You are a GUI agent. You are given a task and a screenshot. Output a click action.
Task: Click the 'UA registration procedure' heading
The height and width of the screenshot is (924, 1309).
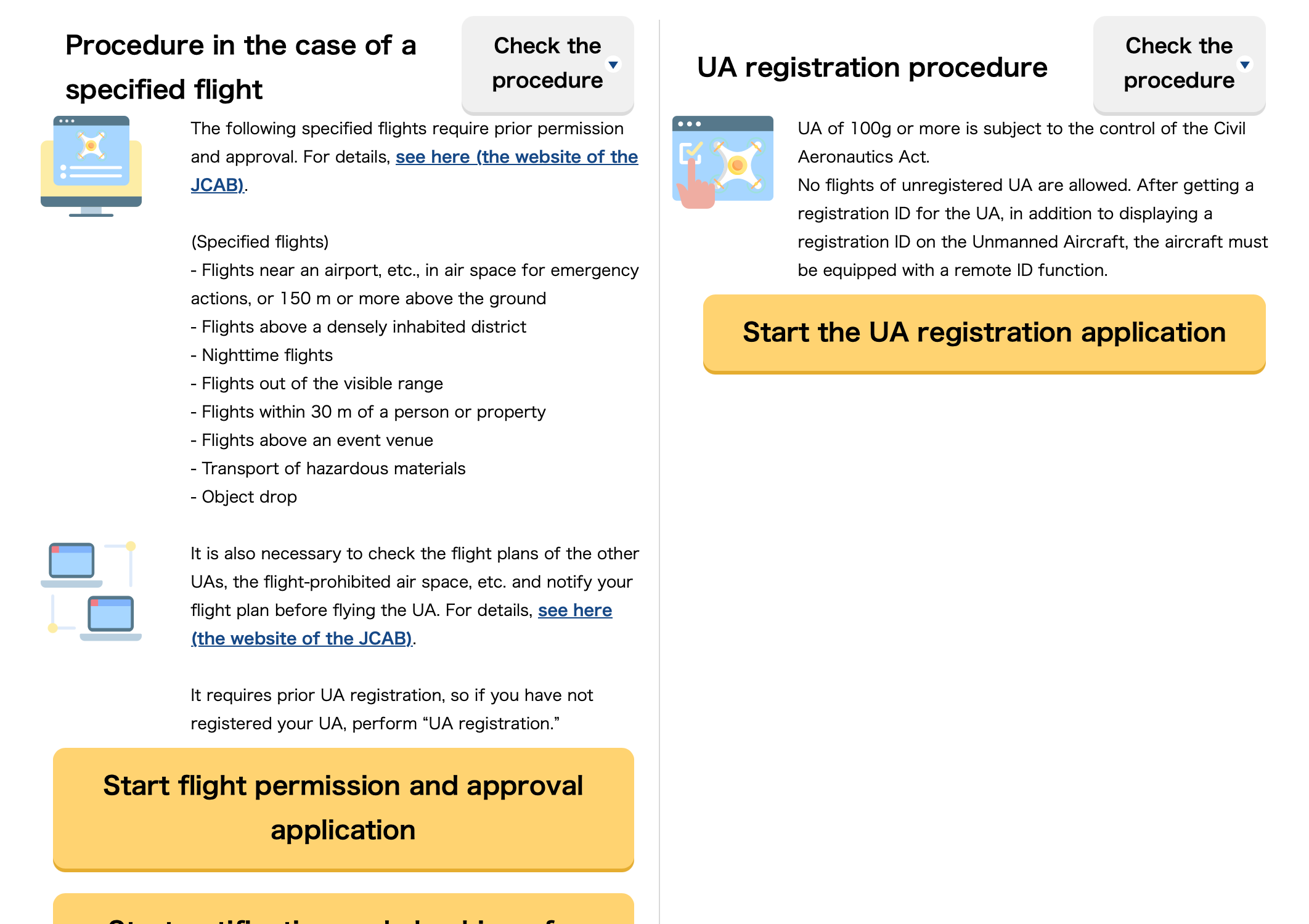871,67
